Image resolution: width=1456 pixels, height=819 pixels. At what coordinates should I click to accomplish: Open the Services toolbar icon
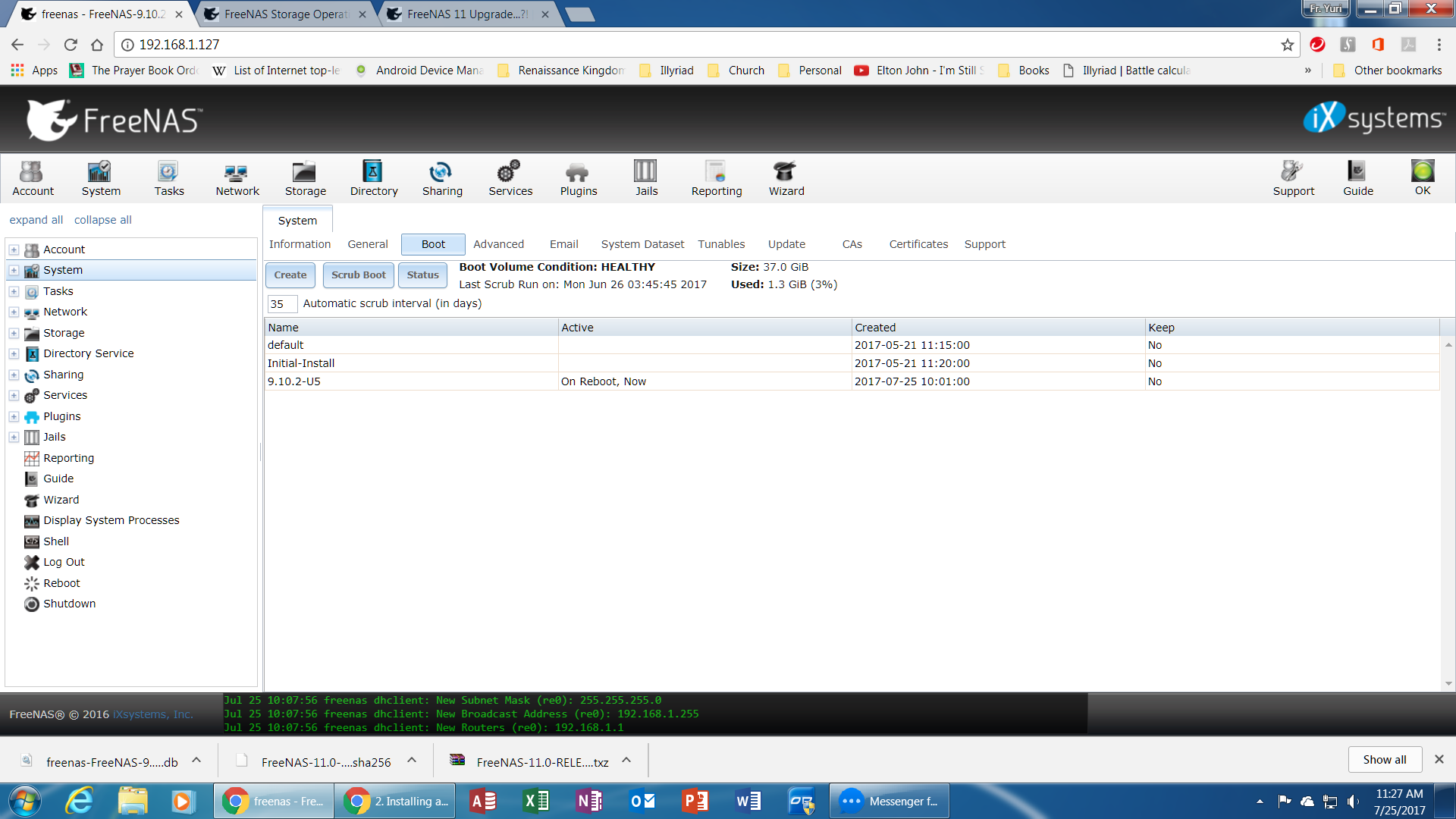[x=510, y=178]
